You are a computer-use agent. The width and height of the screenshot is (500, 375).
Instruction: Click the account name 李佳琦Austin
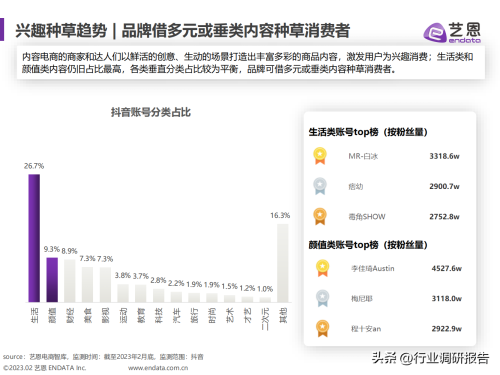tap(373, 268)
